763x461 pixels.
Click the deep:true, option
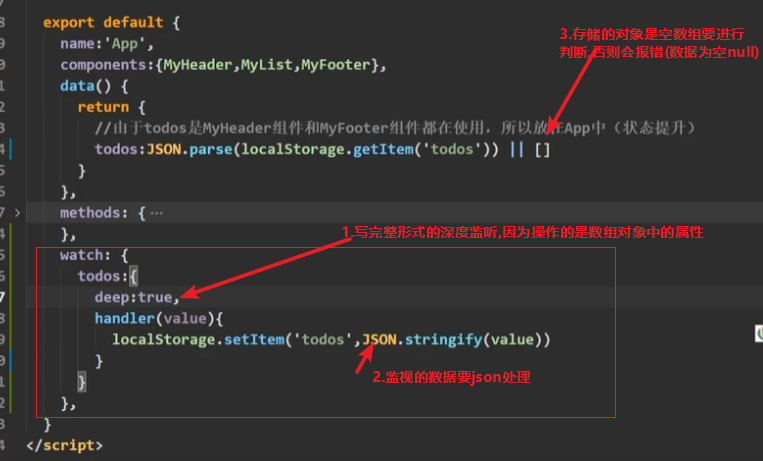tap(137, 297)
